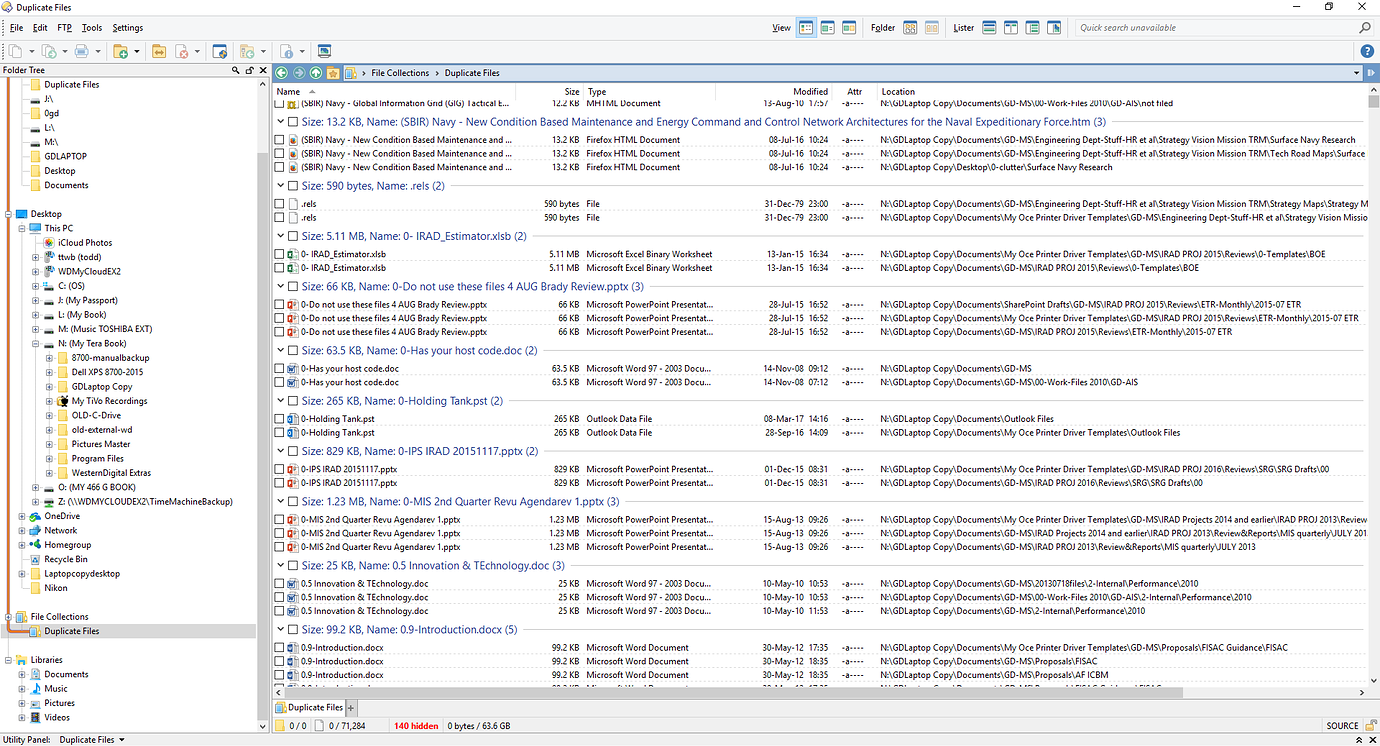Open Help via the blue question mark
The width and height of the screenshot is (1380, 746).
(1367, 51)
